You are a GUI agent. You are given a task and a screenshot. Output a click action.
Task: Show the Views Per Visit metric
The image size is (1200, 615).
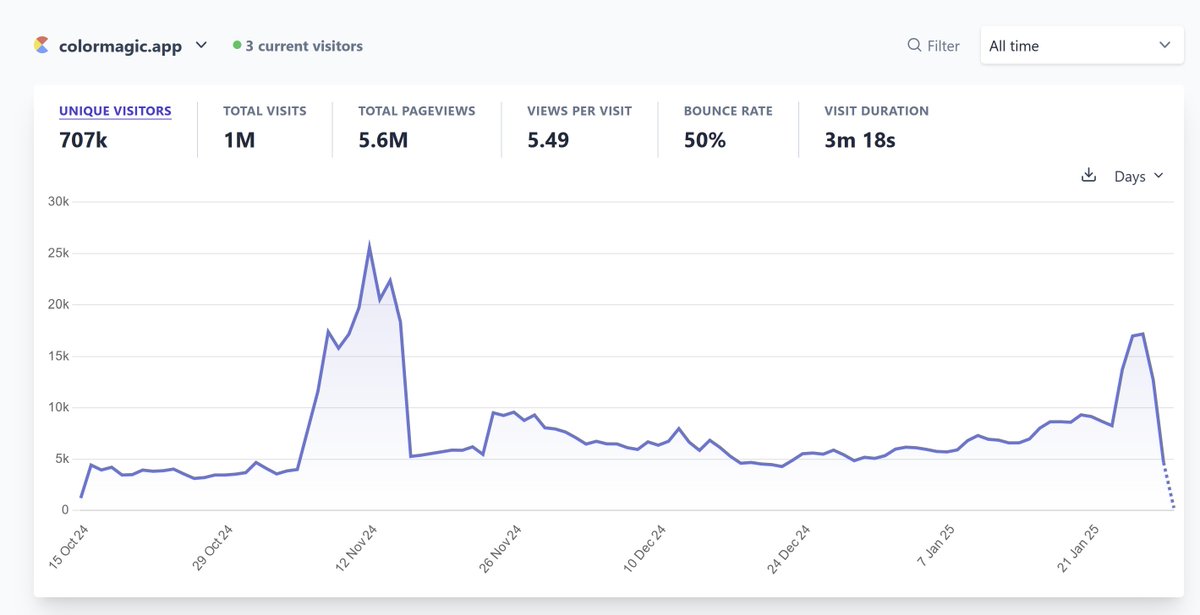[579, 126]
